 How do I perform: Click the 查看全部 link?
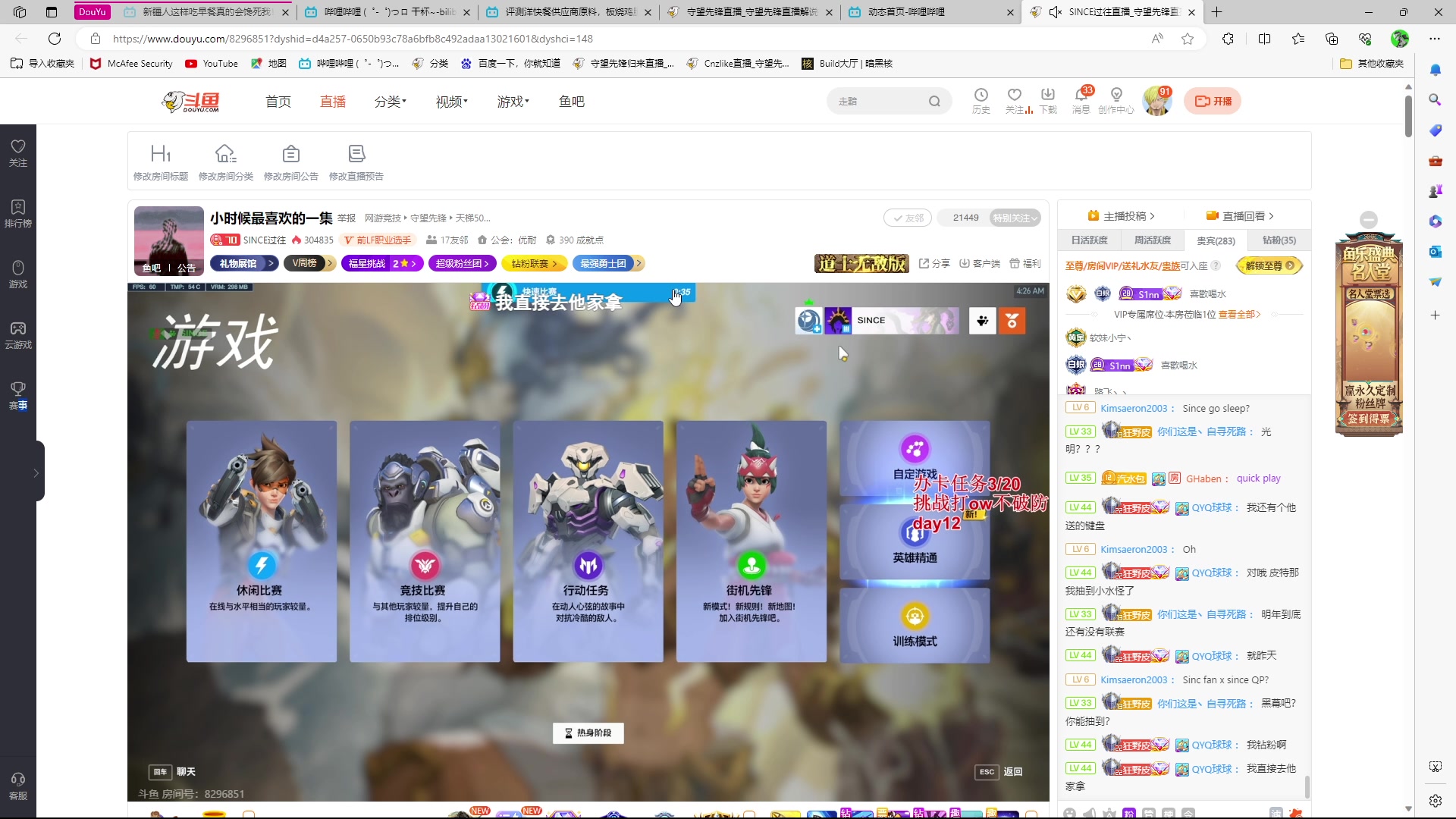click(1239, 314)
